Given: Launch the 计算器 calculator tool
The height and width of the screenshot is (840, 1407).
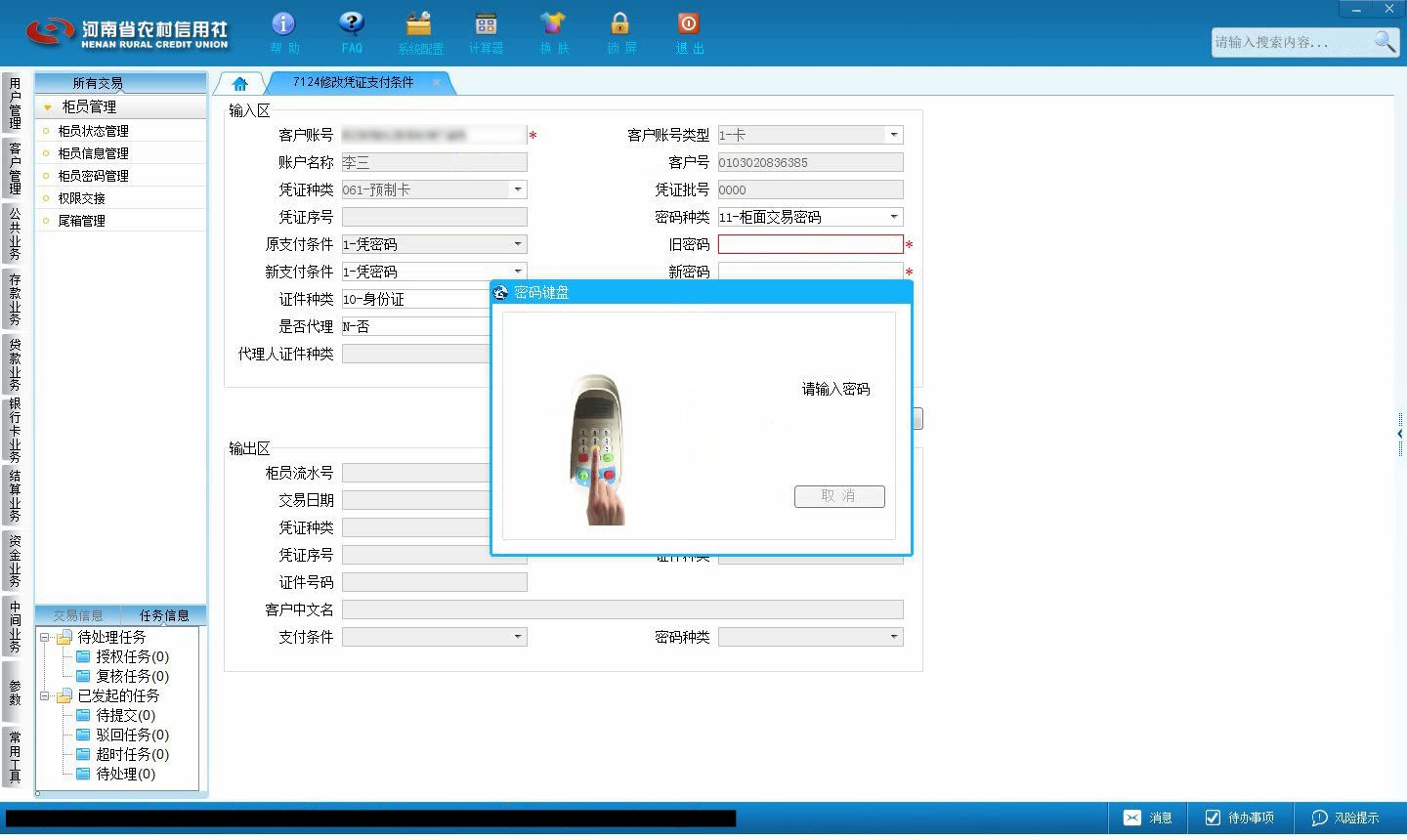Looking at the screenshot, I should point(486,32).
